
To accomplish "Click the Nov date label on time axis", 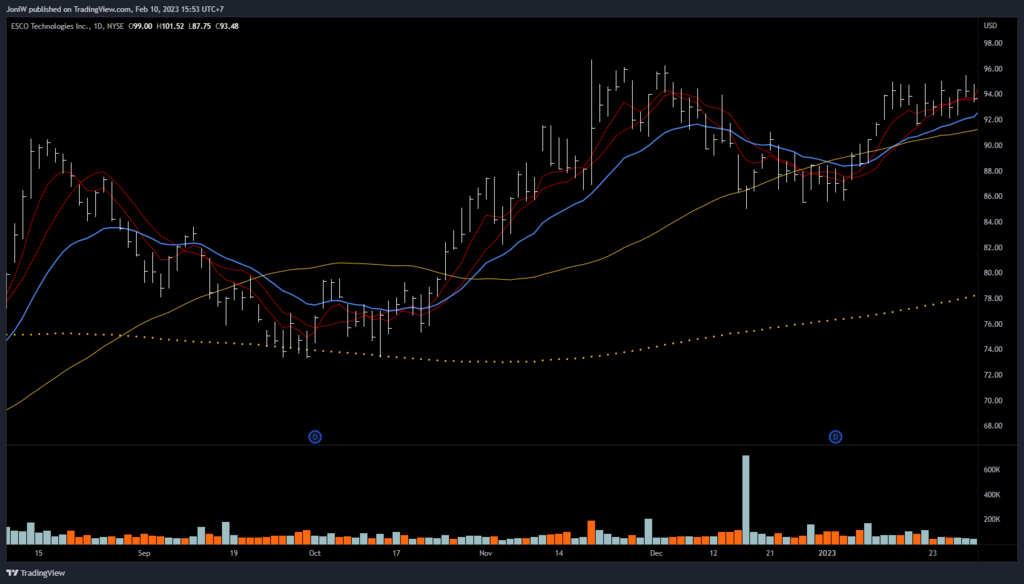I will pyautogui.click(x=486, y=552).
